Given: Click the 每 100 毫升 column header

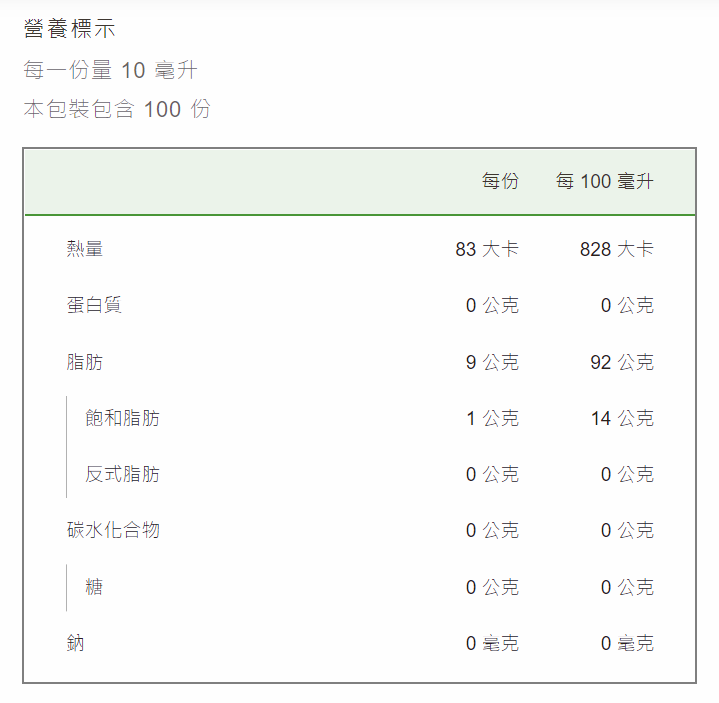Looking at the screenshot, I should (604, 181).
